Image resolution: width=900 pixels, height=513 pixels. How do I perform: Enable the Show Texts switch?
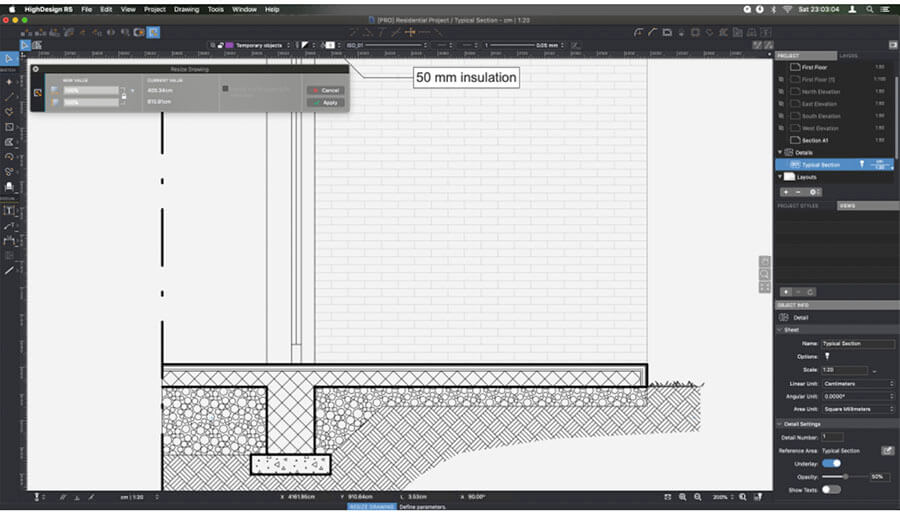pos(830,489)
